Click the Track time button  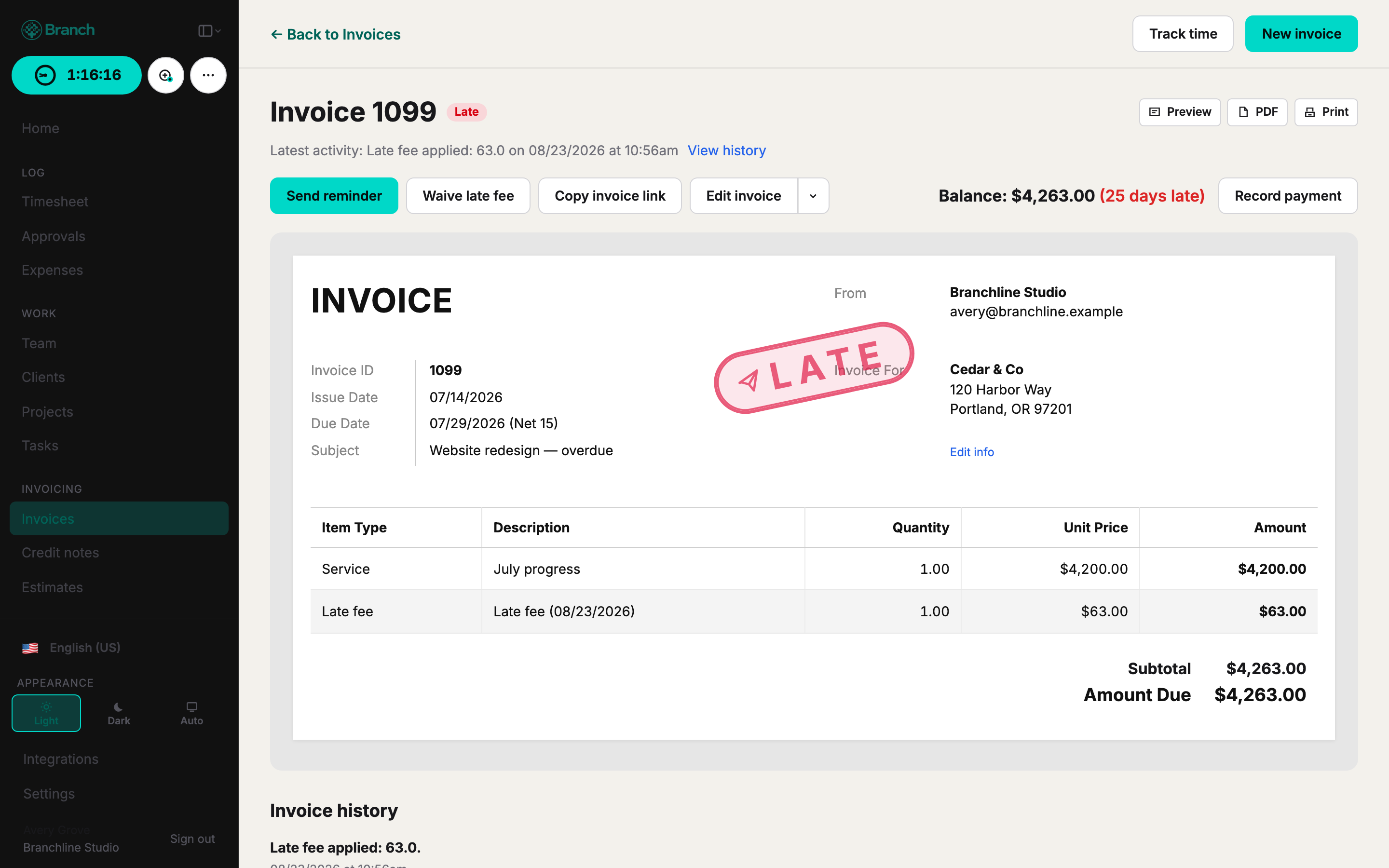[1183, 34]
